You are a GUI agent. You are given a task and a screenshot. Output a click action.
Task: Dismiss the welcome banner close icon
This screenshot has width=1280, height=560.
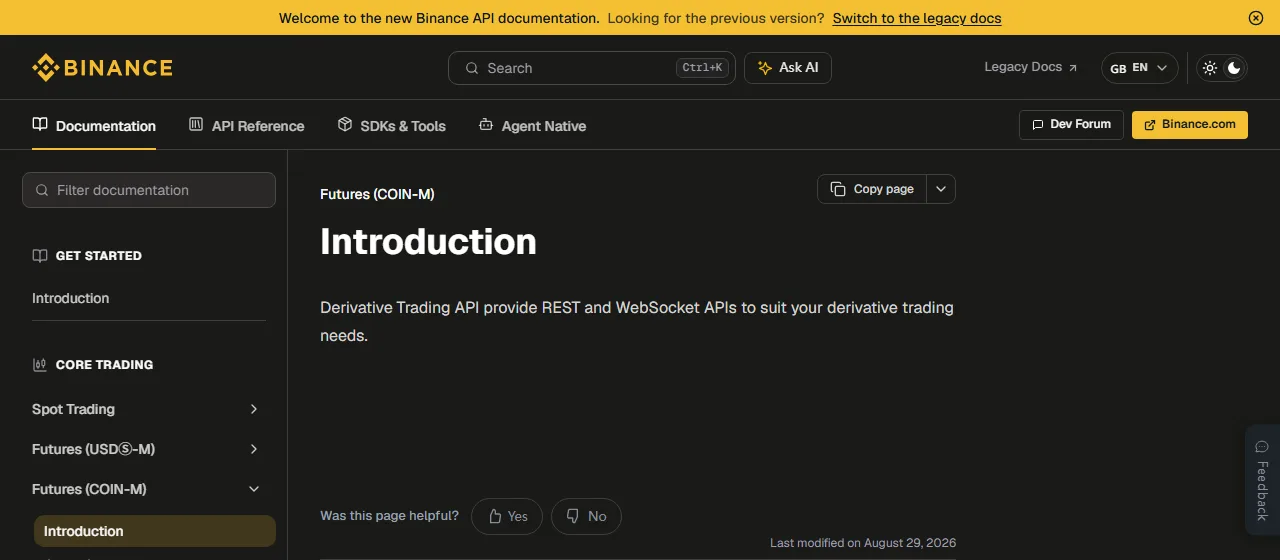pyautogui.click(x=1256, y=18)
